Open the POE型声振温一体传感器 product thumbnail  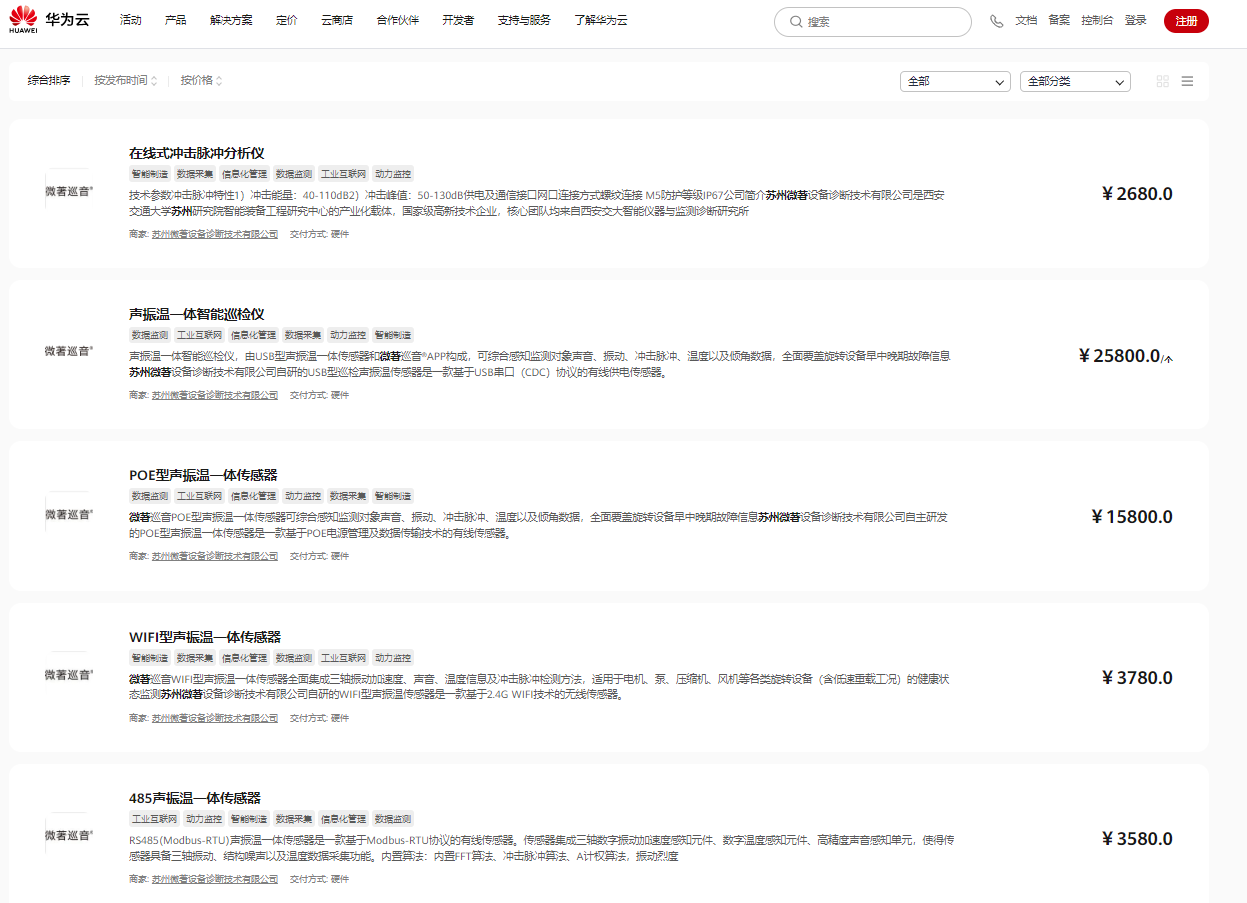tap(69, 513)
